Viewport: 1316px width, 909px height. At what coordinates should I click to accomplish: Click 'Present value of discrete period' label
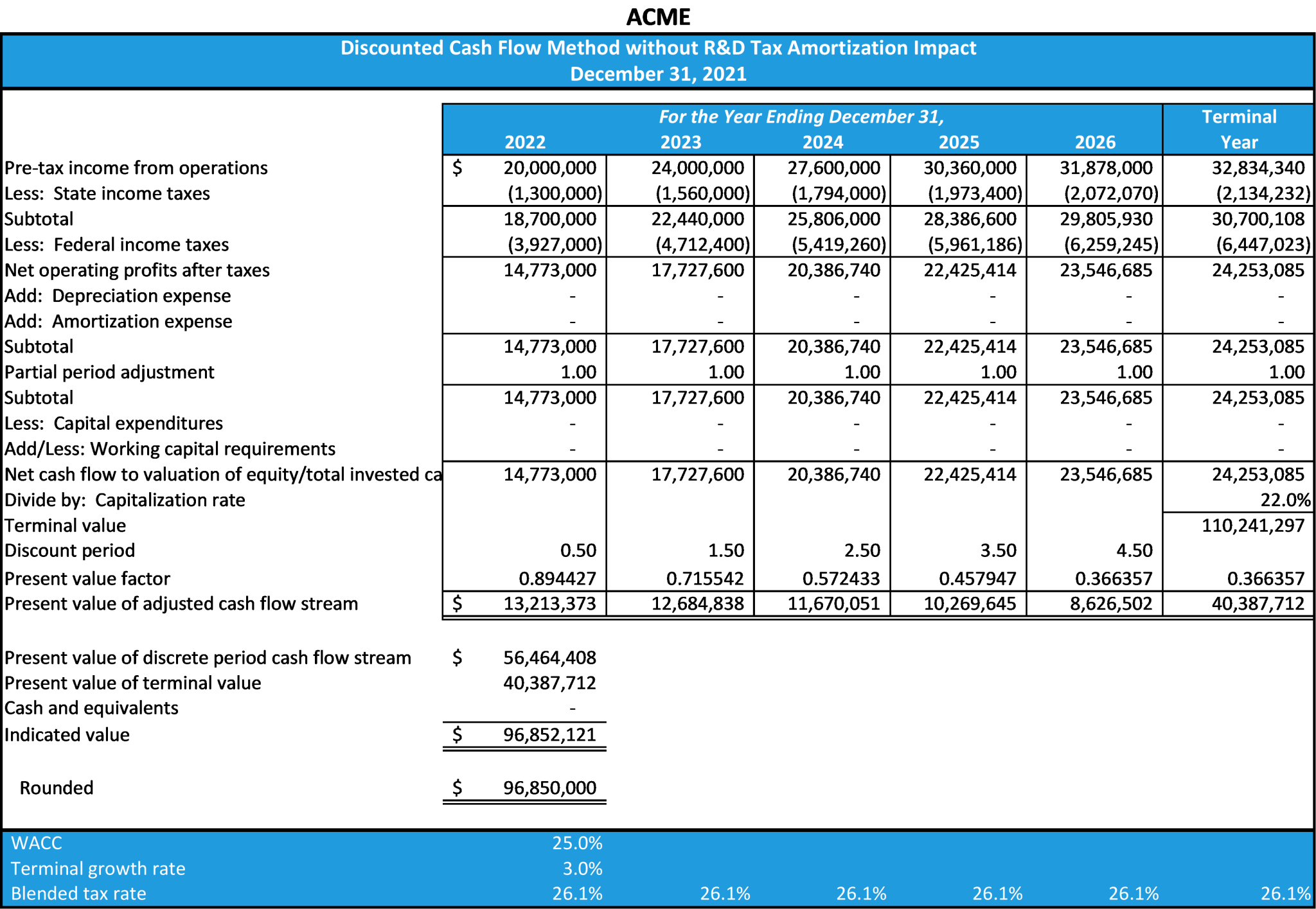(208, 658)
